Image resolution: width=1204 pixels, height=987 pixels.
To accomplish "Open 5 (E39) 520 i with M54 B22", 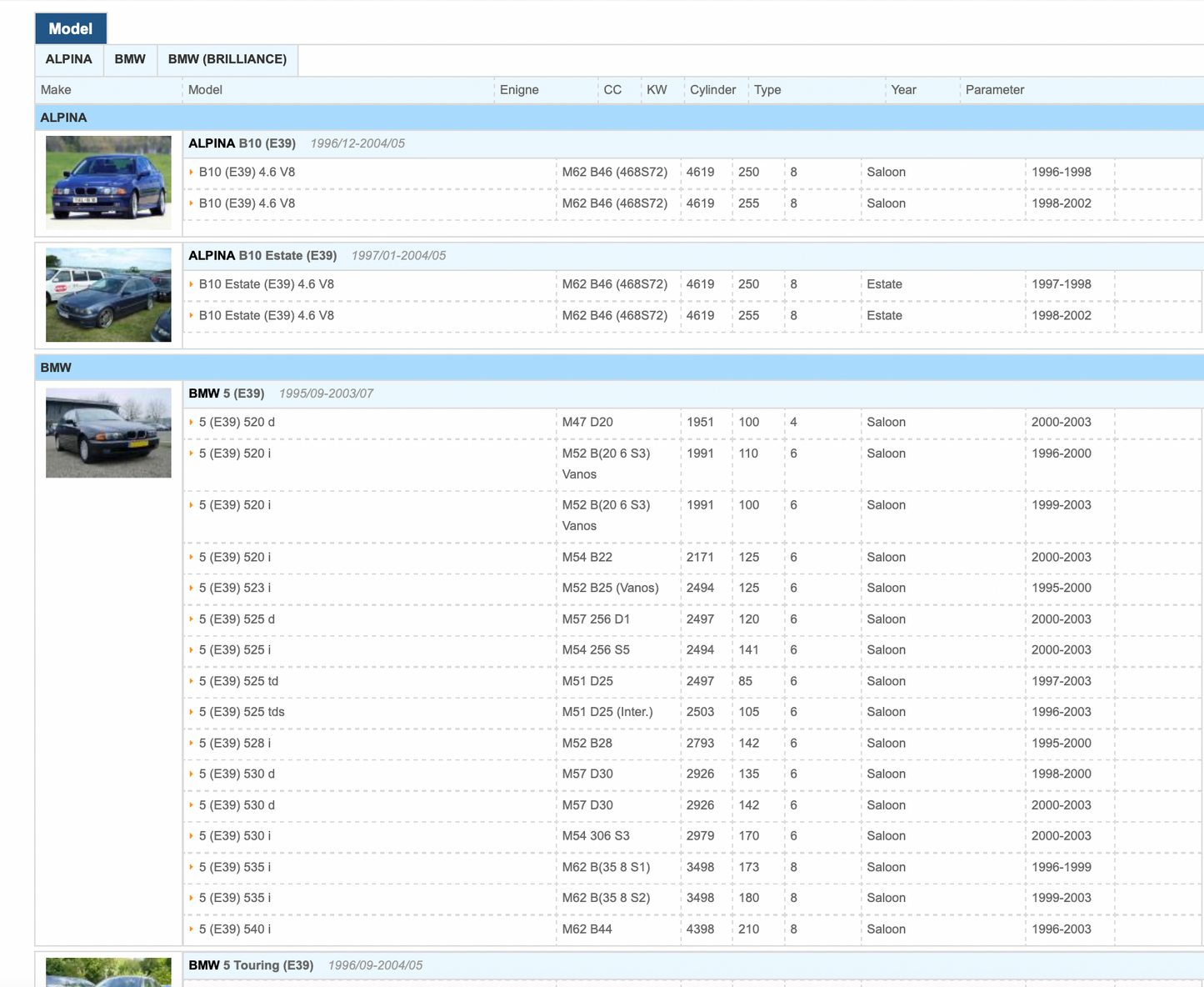I will tap(235, 558).
